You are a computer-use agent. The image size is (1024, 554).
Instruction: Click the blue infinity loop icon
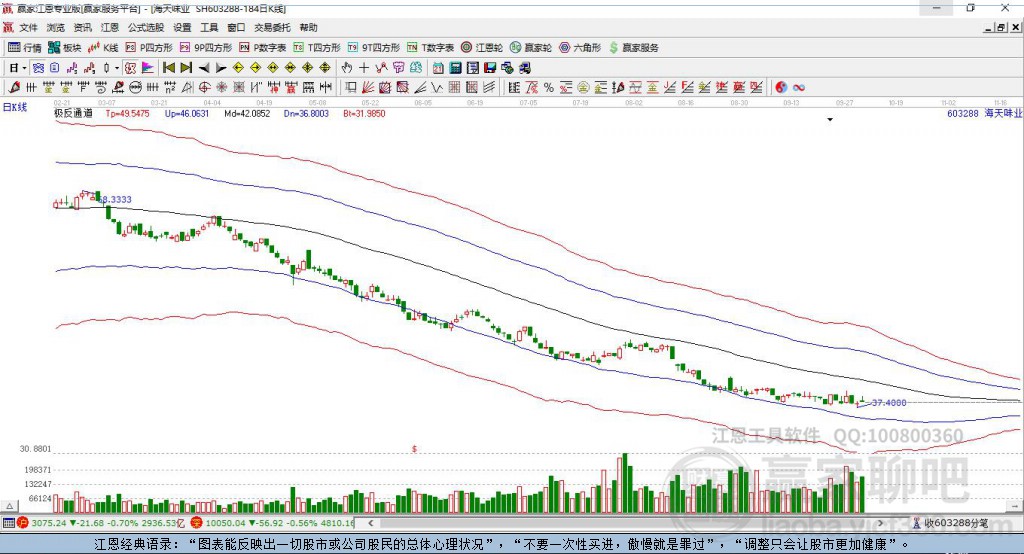(x=799, y=88)
